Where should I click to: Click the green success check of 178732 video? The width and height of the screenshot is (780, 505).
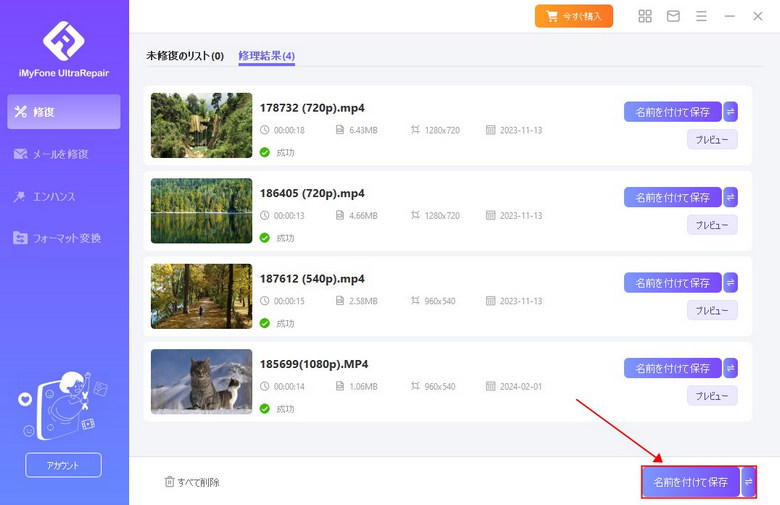265,152
